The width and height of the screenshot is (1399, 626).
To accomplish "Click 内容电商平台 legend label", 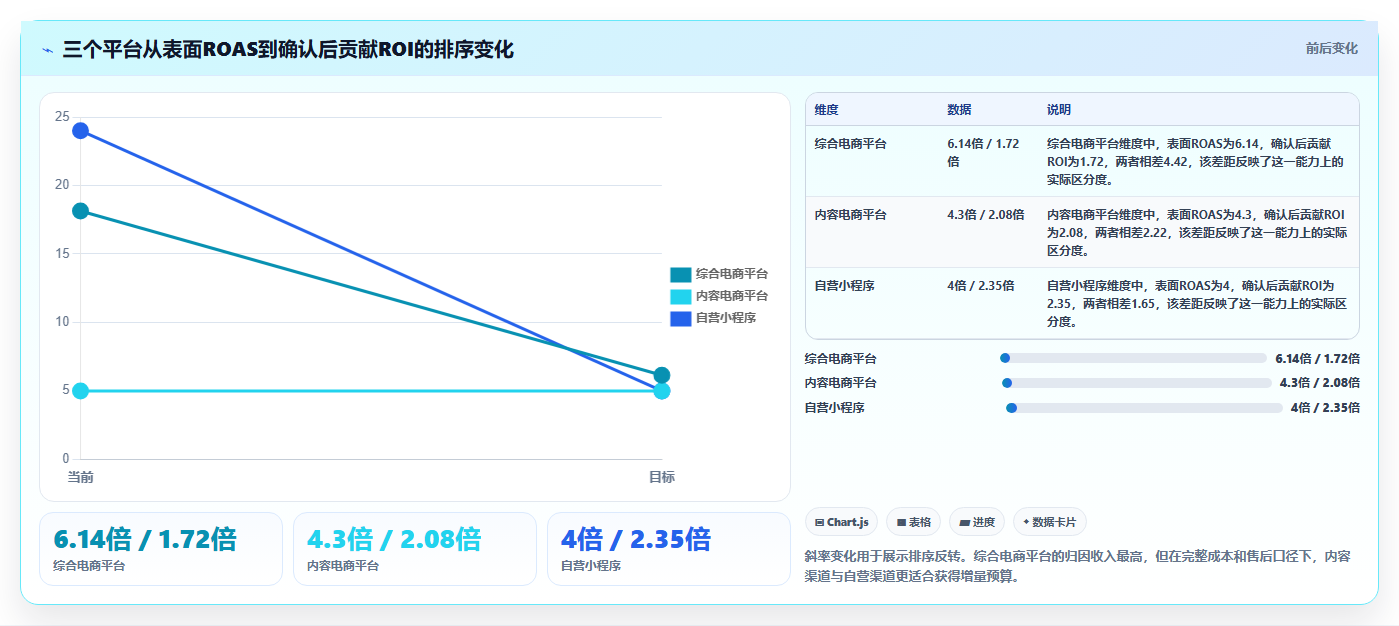I will (x=732, y=296).
